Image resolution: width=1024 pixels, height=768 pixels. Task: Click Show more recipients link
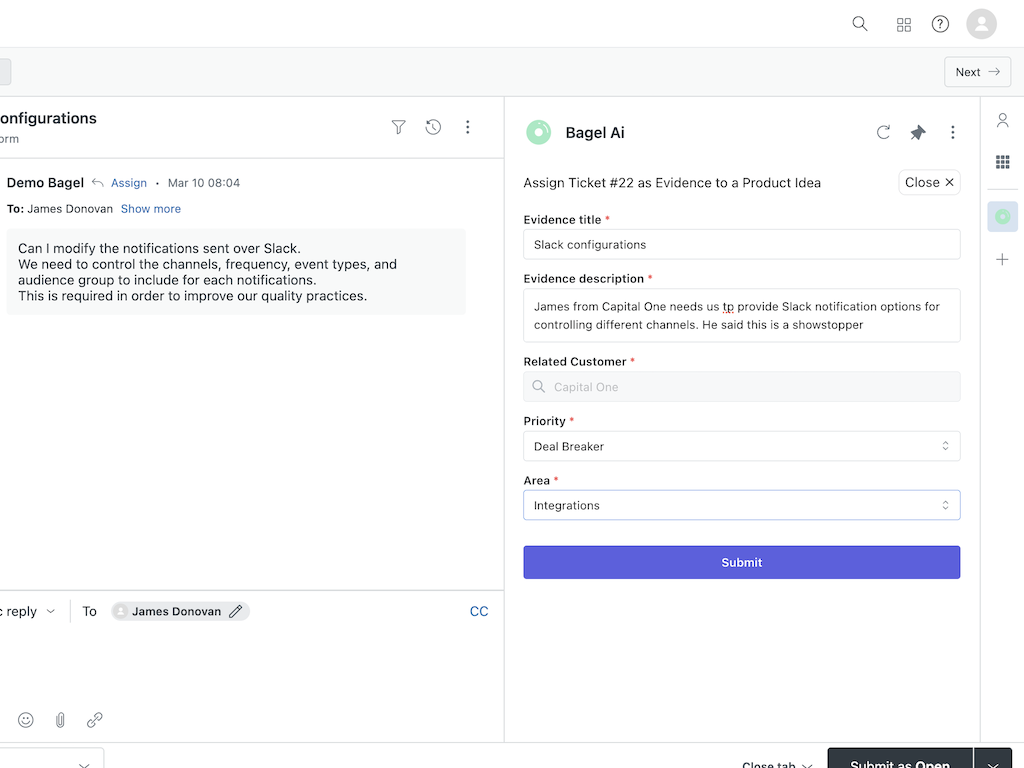tap(151, 209)
